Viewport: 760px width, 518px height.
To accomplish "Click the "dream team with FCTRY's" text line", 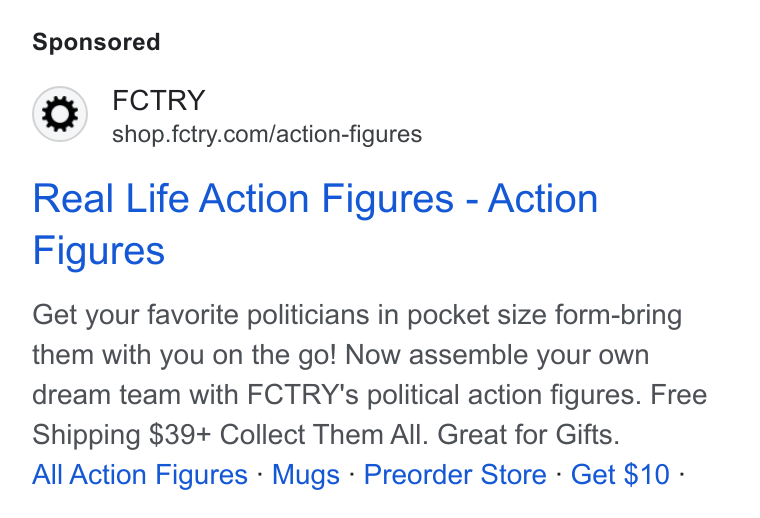I will (195, 394).
